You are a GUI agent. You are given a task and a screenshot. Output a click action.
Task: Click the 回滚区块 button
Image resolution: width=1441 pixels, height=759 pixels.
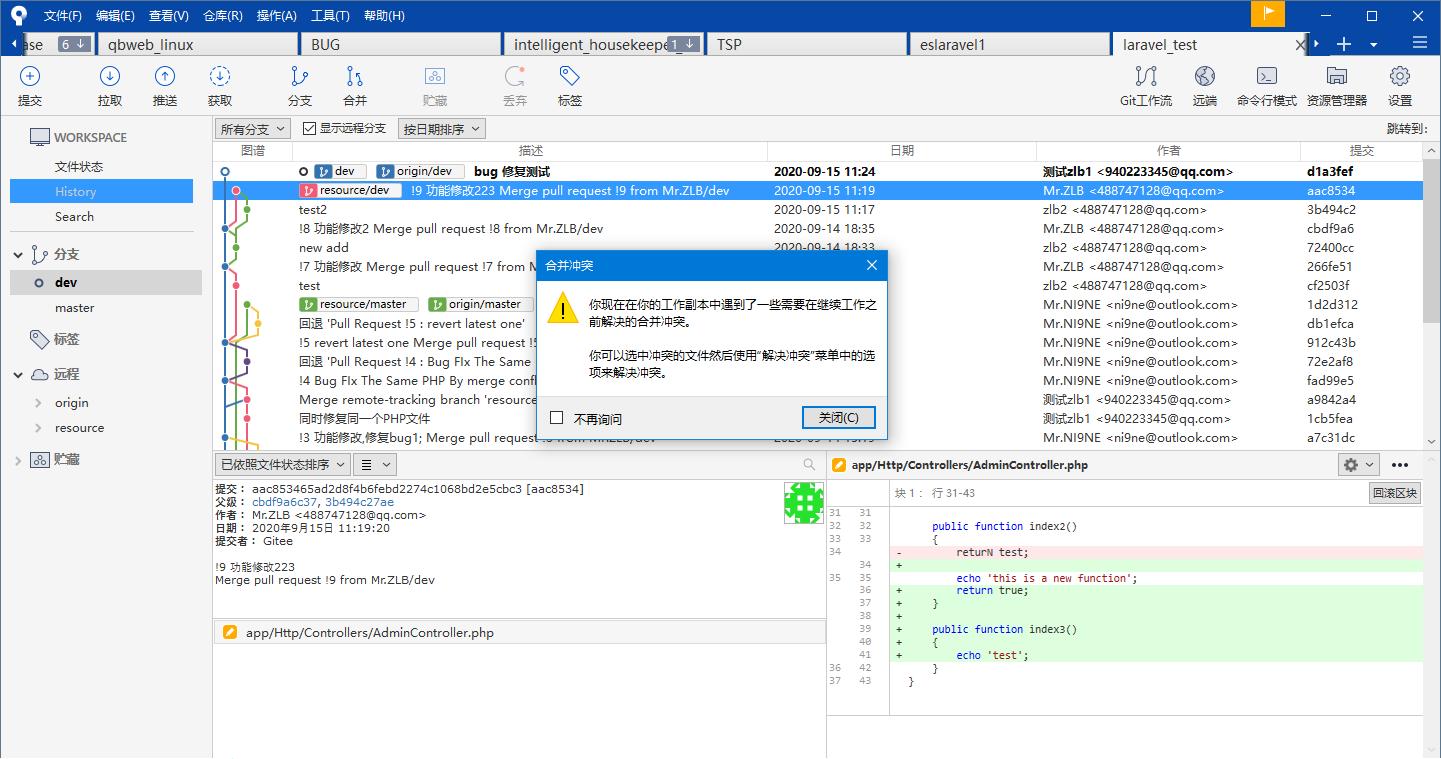click(1395, 493)
